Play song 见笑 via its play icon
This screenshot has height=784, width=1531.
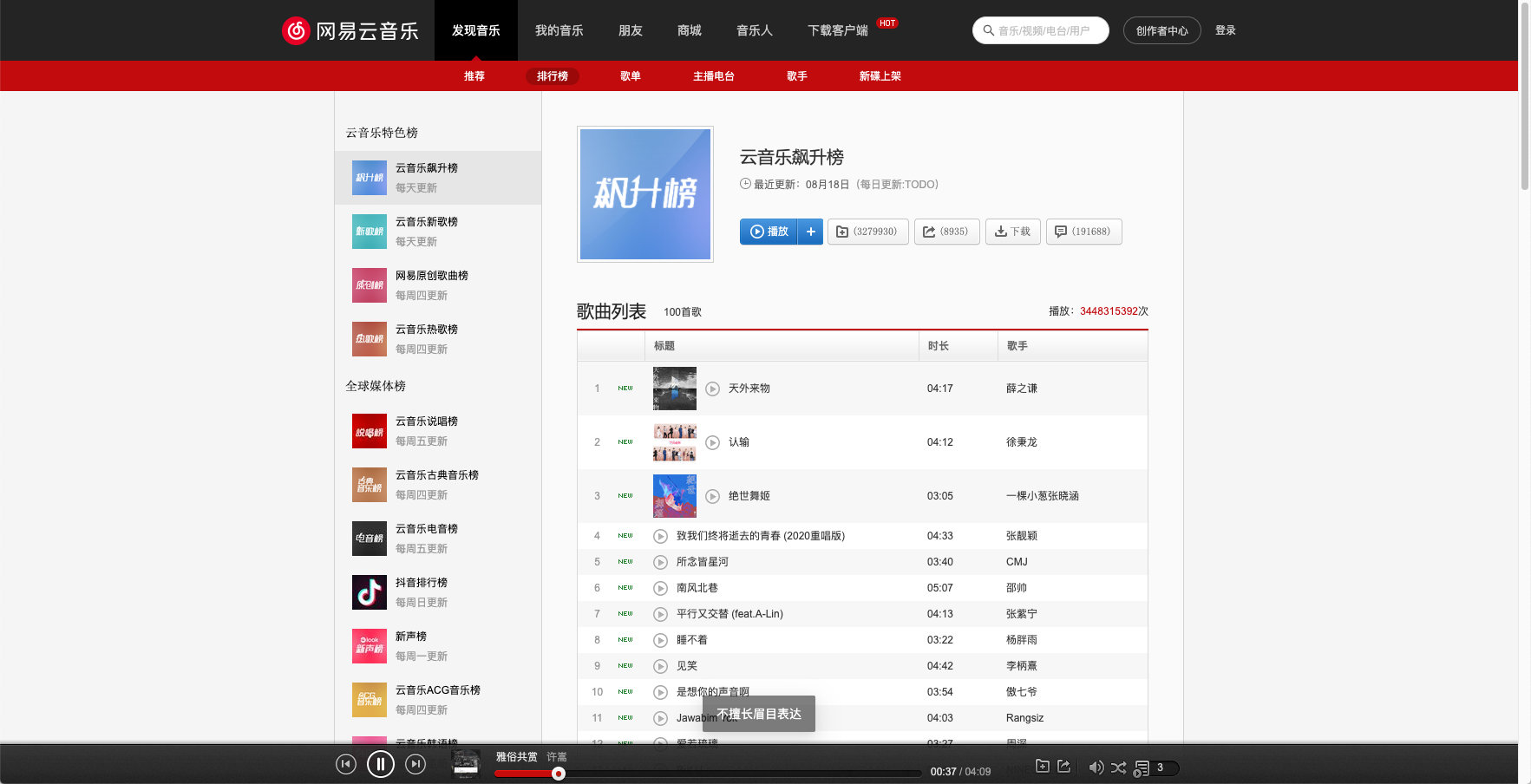coord(660,666)
